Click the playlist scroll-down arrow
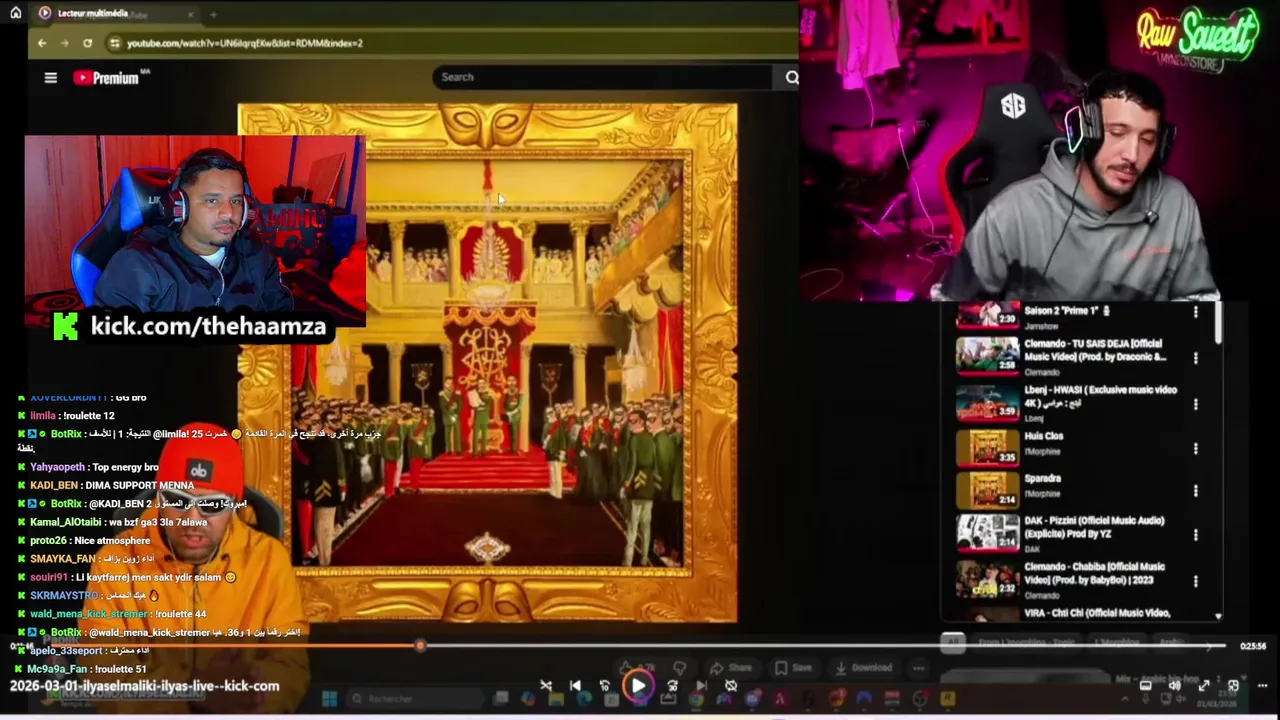Viewport: 1280px width, 720px height. (x=1218, y=616)
